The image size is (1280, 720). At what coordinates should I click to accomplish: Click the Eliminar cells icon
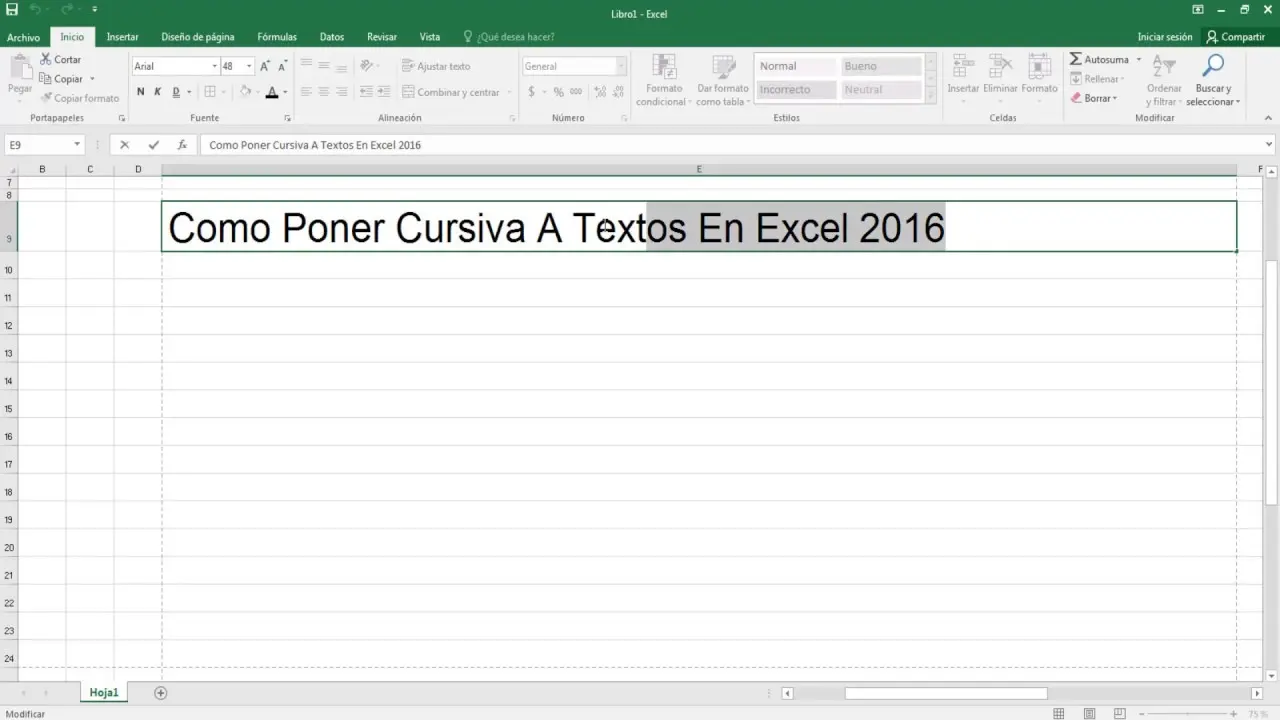click(1000, 67)
